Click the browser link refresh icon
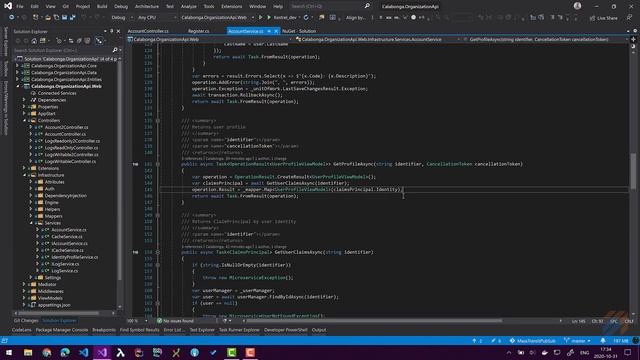 306,18
